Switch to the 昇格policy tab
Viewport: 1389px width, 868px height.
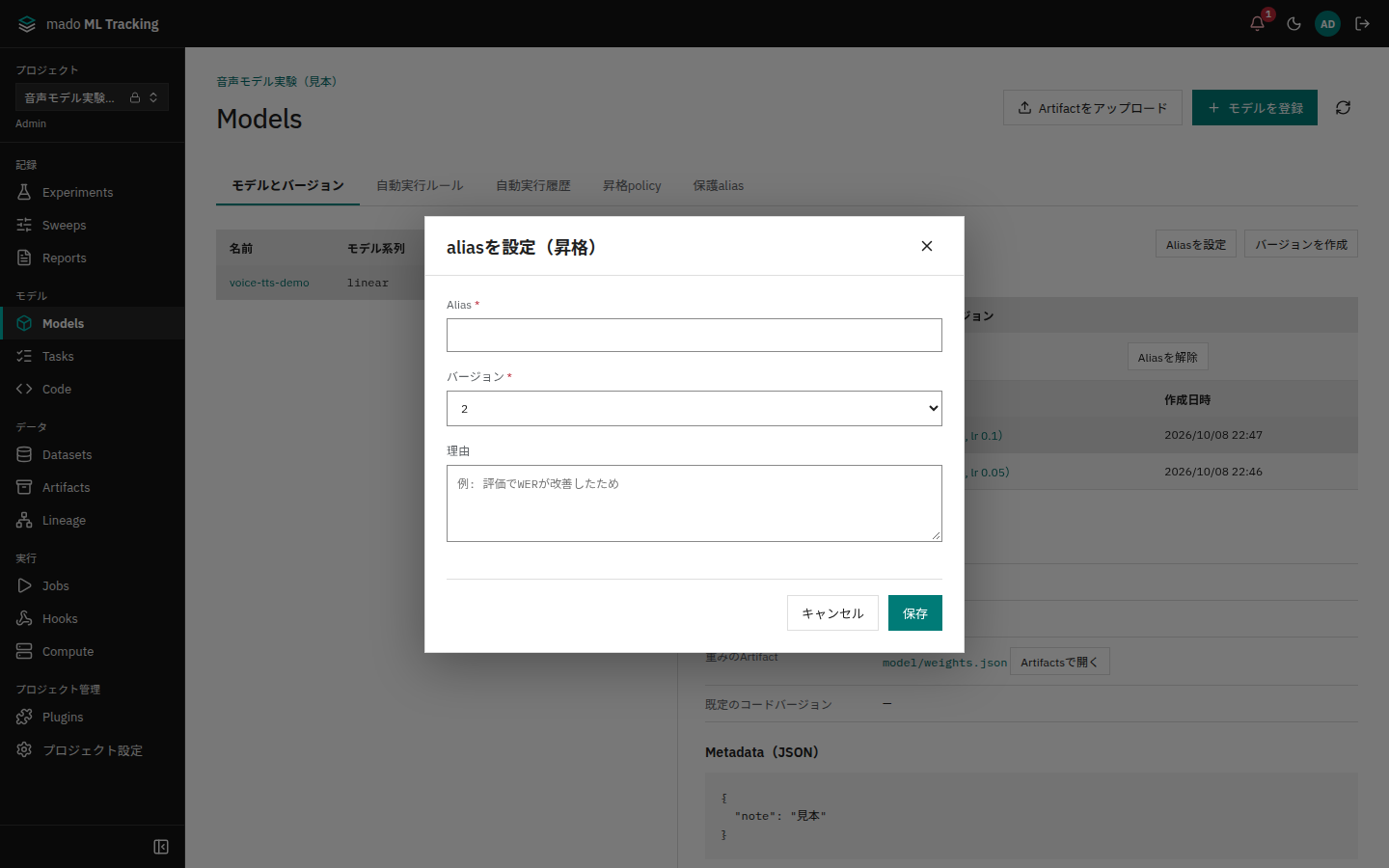pos(632,185)
